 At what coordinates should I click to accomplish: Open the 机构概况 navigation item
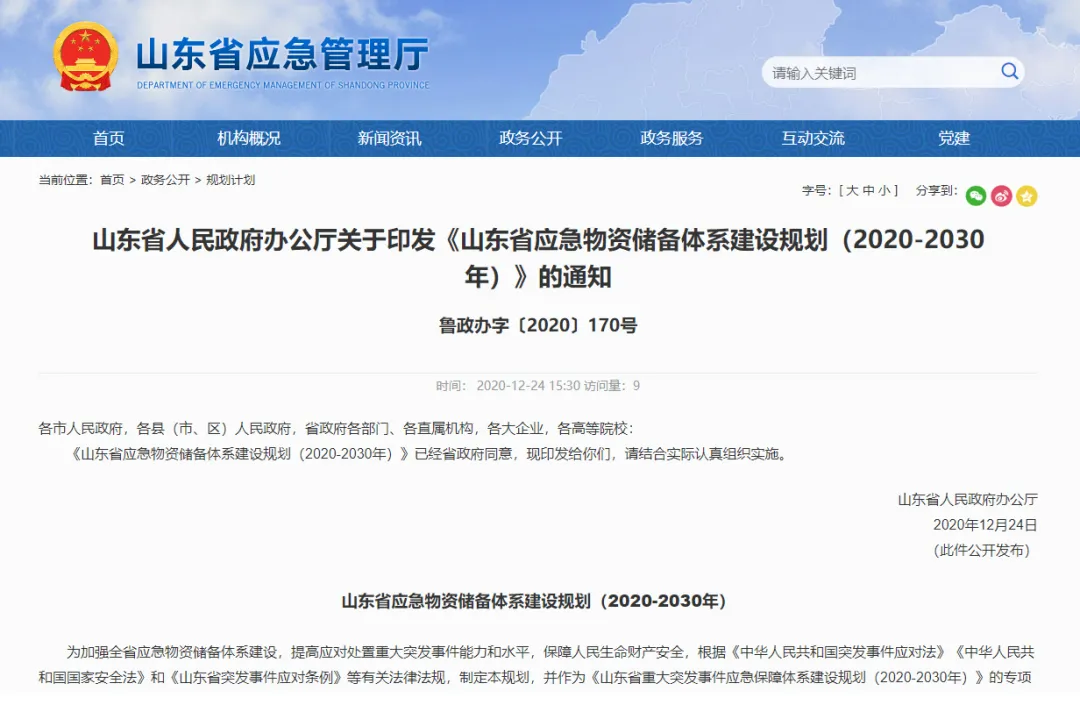pyautogui.click(x=249, y=138)
